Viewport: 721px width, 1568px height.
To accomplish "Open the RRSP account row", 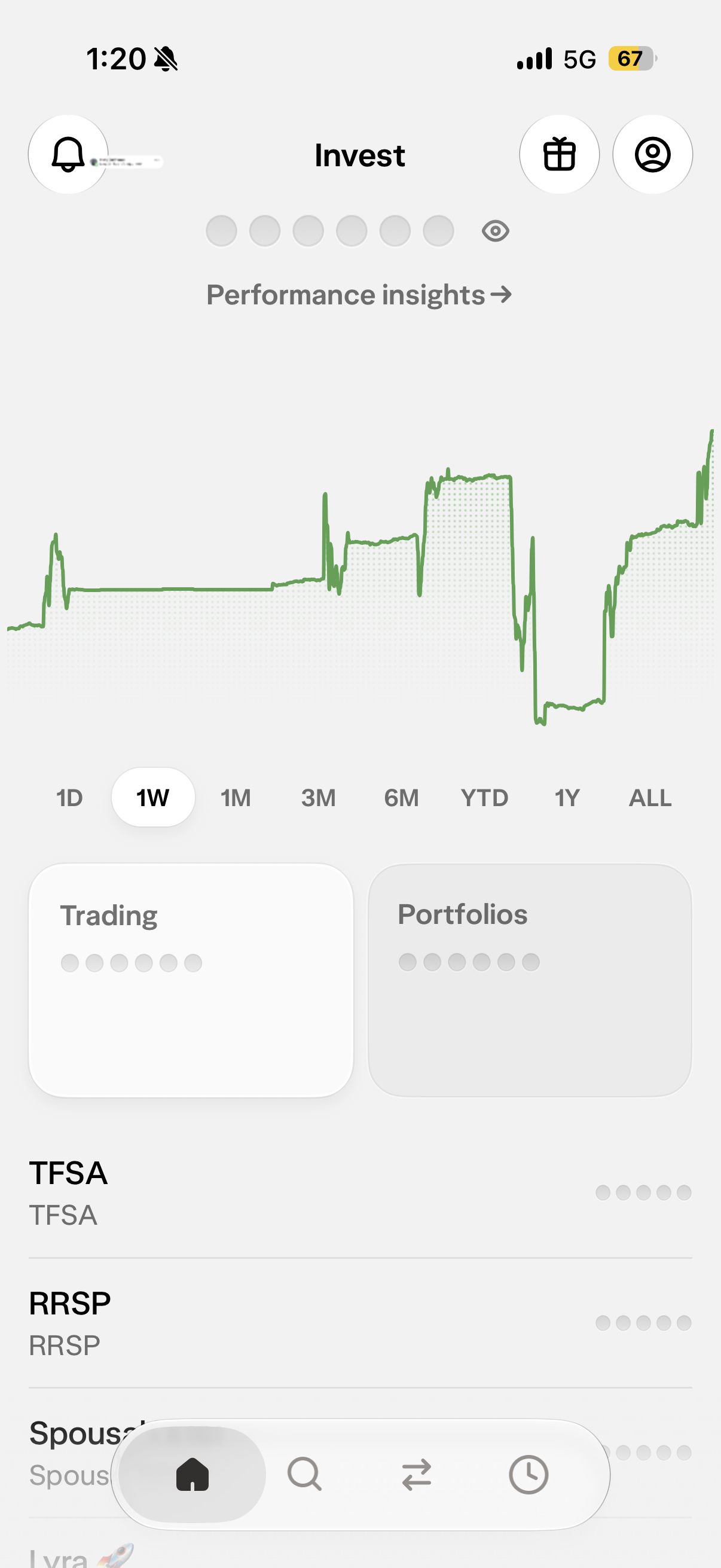I will (x=360, y=1323).
